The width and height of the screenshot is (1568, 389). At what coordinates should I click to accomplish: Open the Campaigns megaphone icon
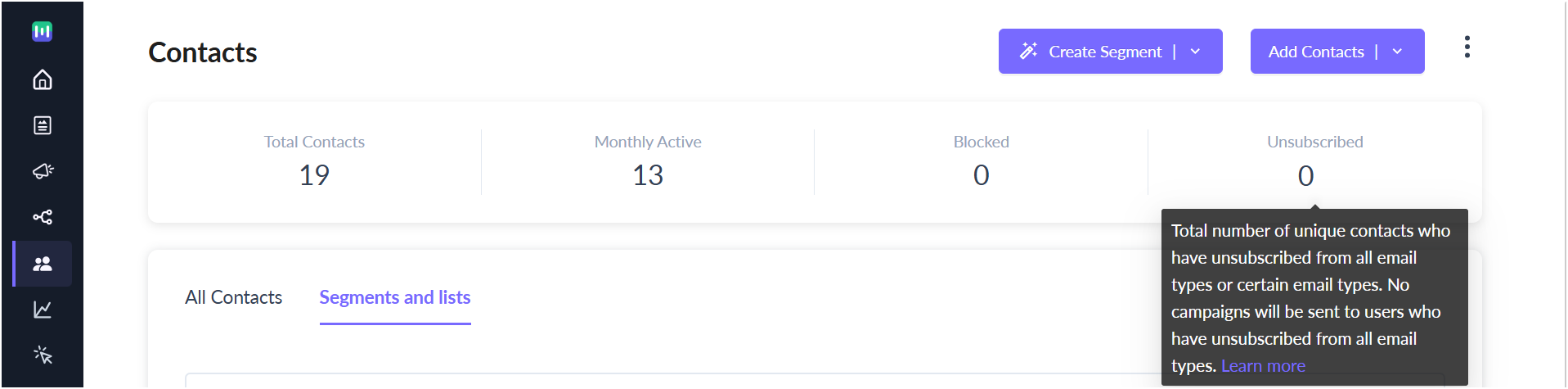point(43,171)
